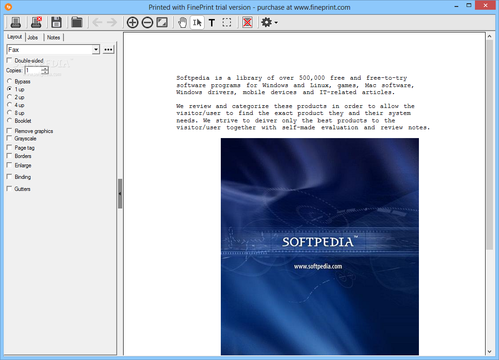Toggle the Enlarge checkbox

pos(9,165)
